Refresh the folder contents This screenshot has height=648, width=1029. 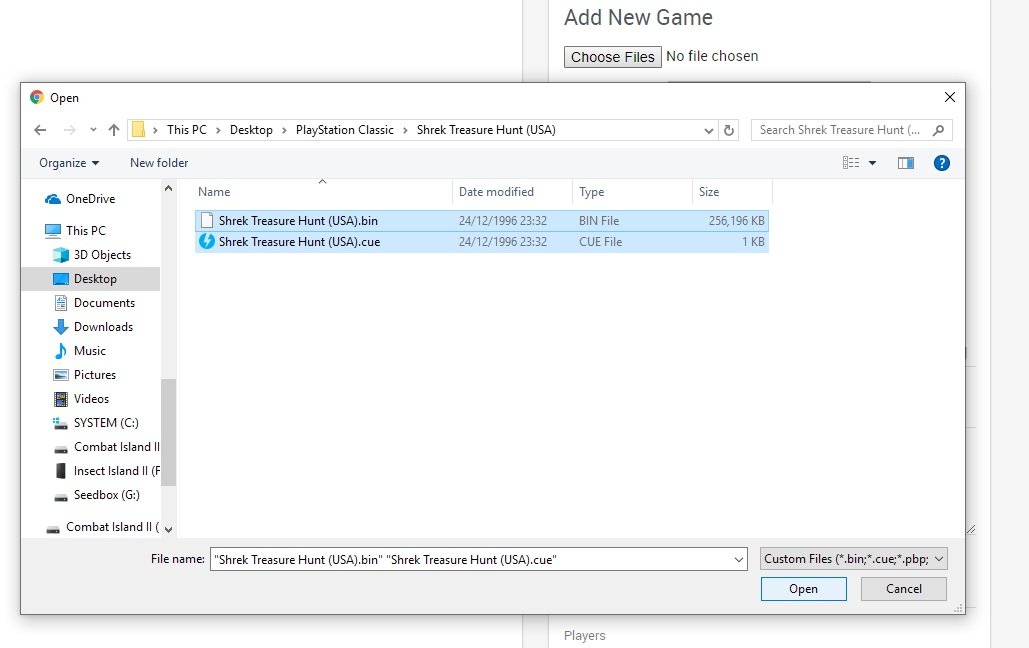pyautogui.click(x=728, y=130)
